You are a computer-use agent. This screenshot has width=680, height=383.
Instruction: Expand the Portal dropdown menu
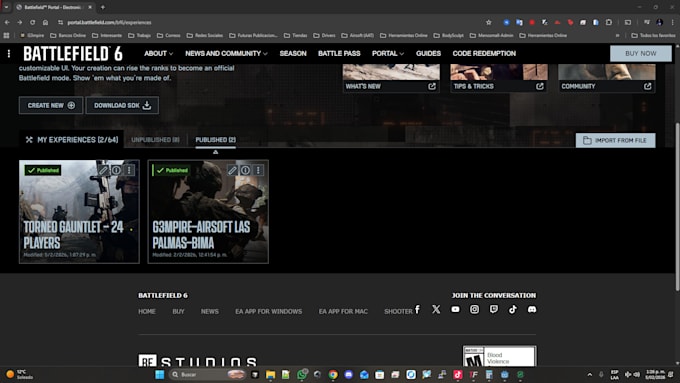388,53
